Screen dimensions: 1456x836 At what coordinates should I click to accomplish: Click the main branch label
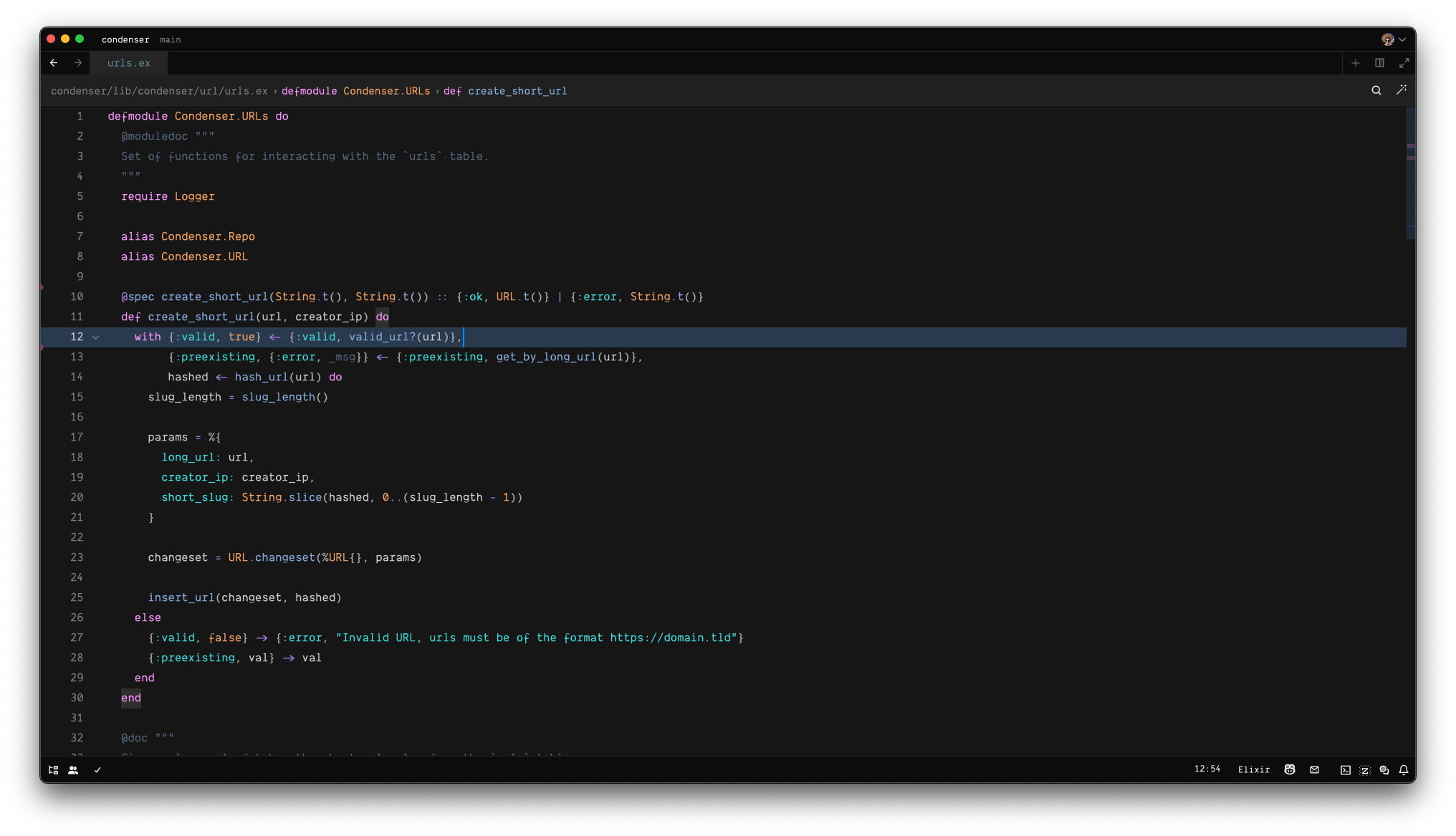point(170,39)
